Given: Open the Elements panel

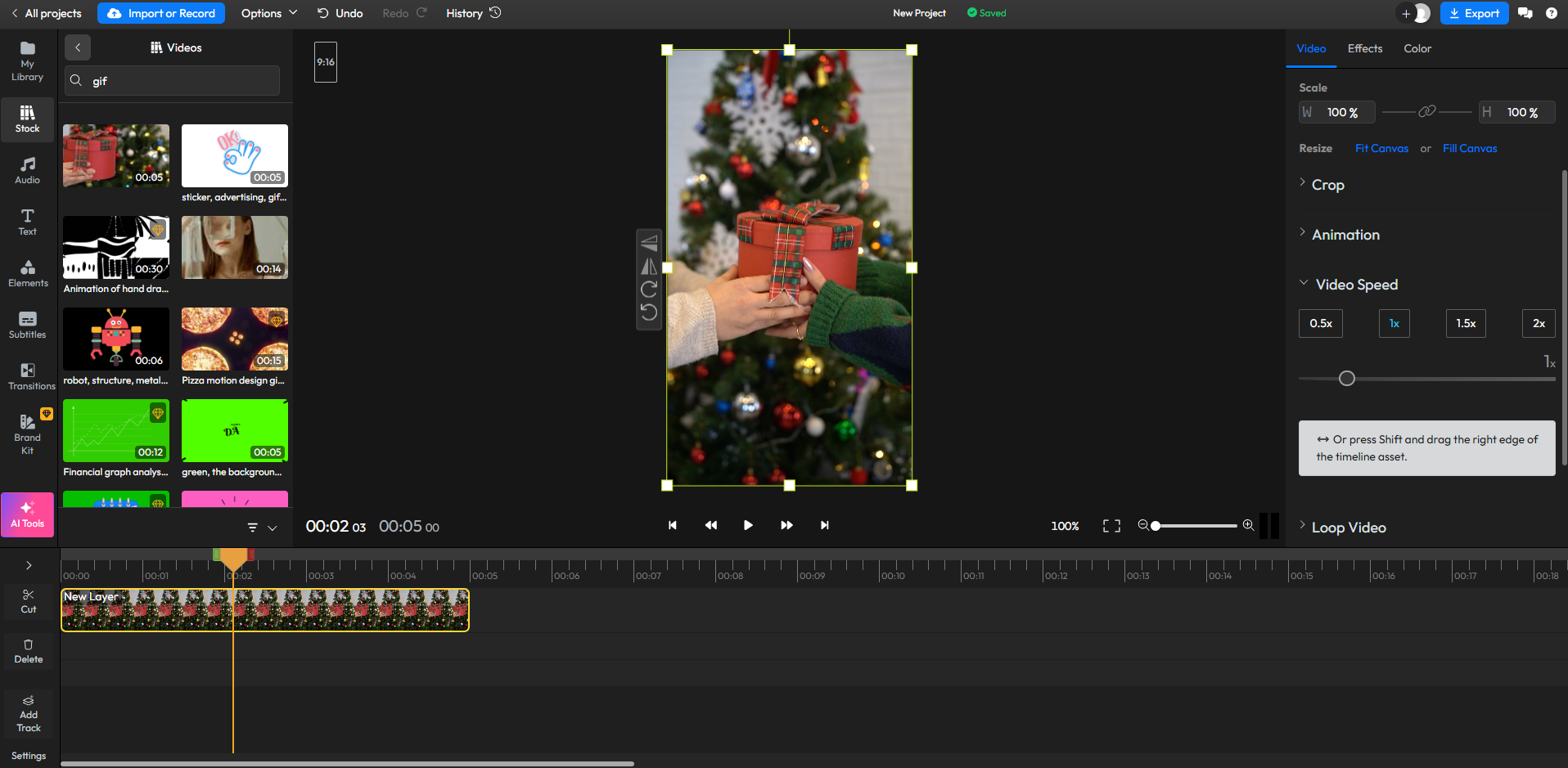Looking at the screenshot, I should (x=27, y=274).
